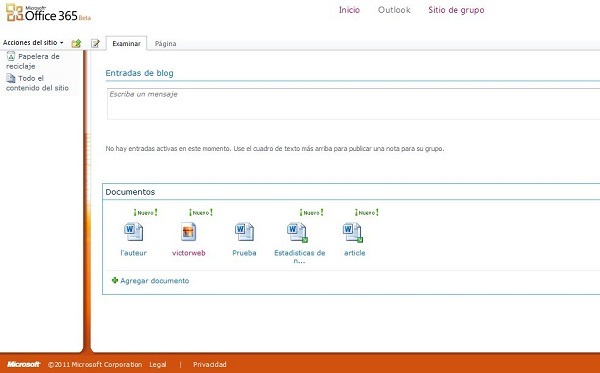Click the 'No hay entradas activas' message
The height and width of the screenshot is (373, 600).
(x=275, y=148)
